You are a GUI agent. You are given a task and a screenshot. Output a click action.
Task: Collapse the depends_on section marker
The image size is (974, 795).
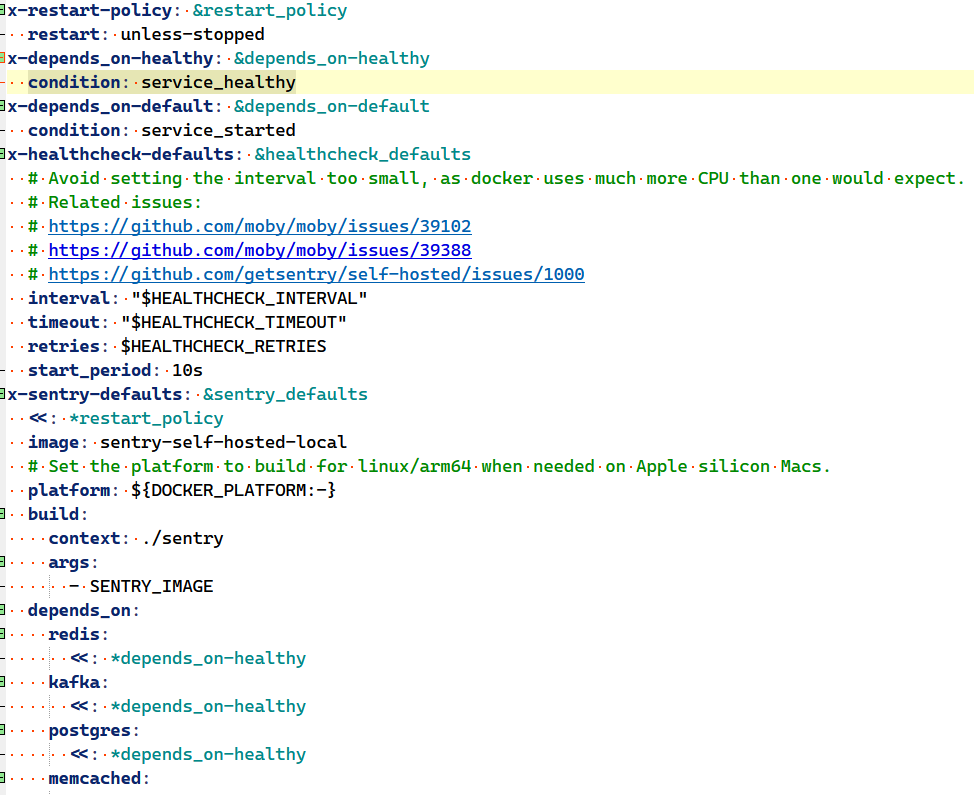3,611
